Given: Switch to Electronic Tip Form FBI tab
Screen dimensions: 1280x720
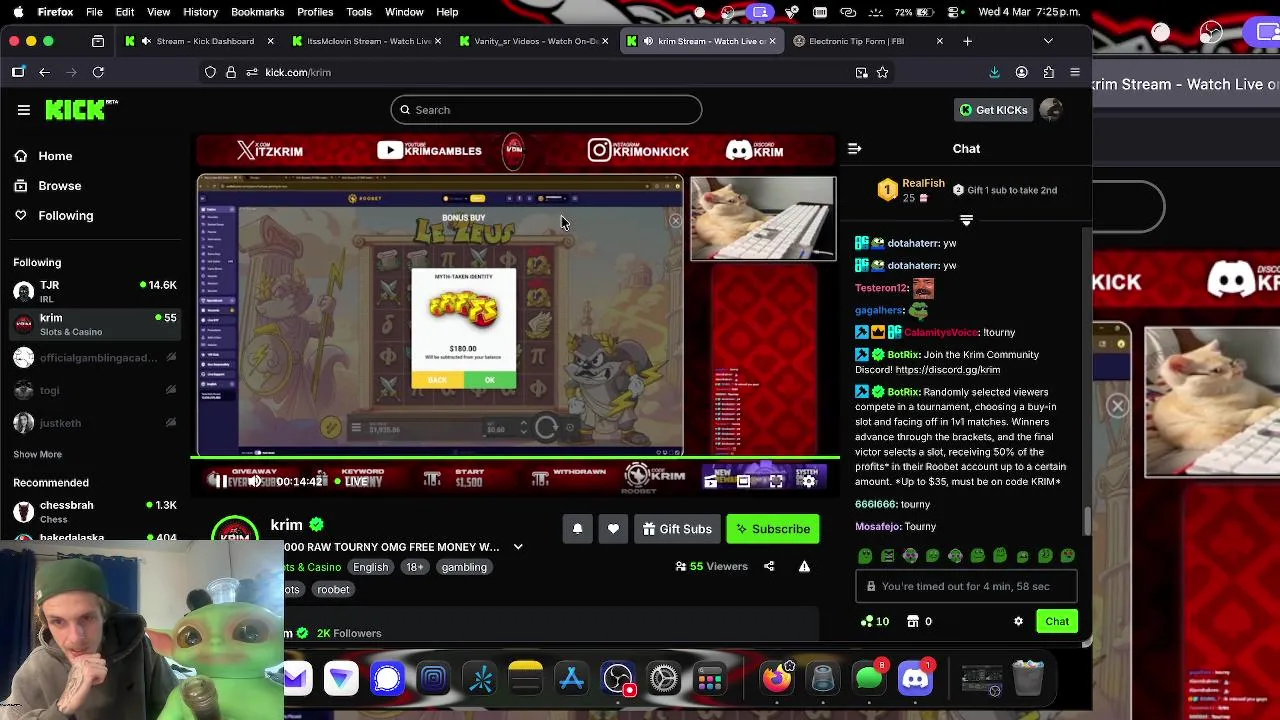Looking at the screenshot, I should [x=868, y=41].
